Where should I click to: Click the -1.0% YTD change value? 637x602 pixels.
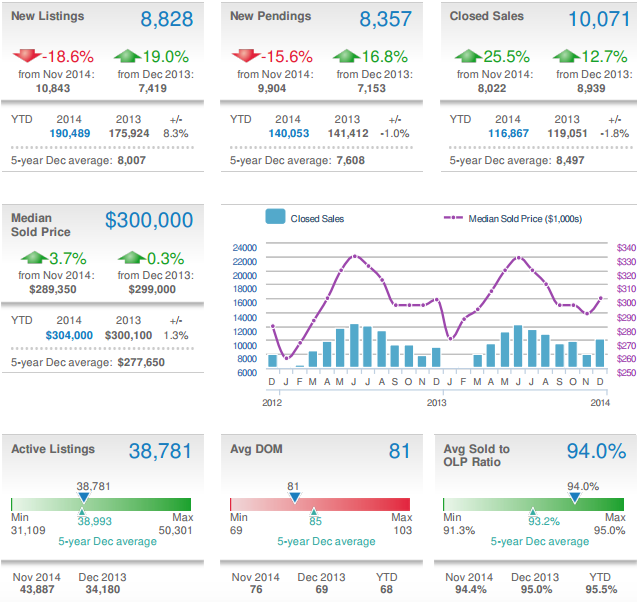[395, 133]
